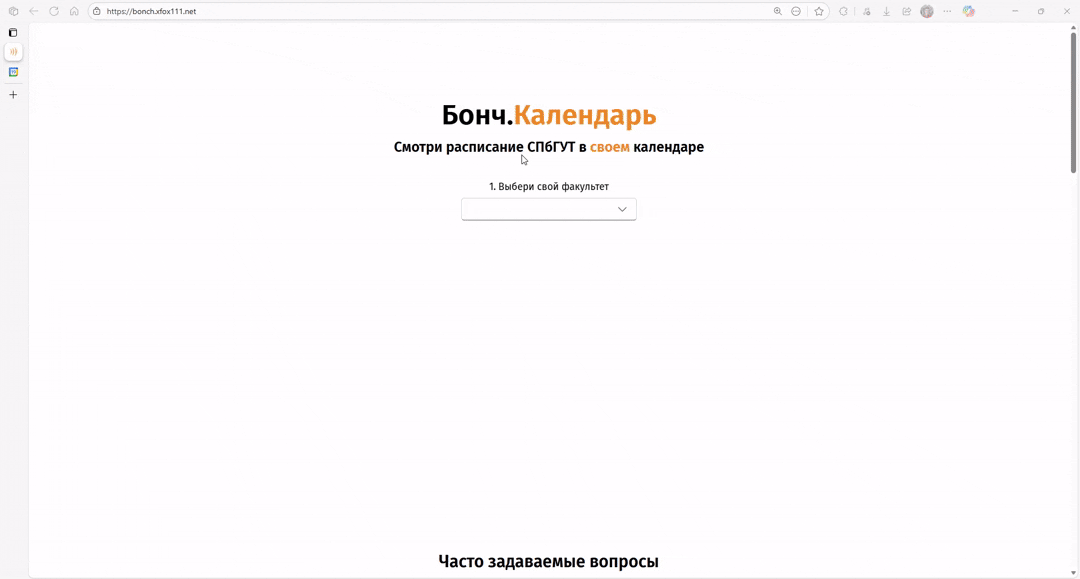Click the colorful extension icon right of the ellipsis

(x=967, y=11)
